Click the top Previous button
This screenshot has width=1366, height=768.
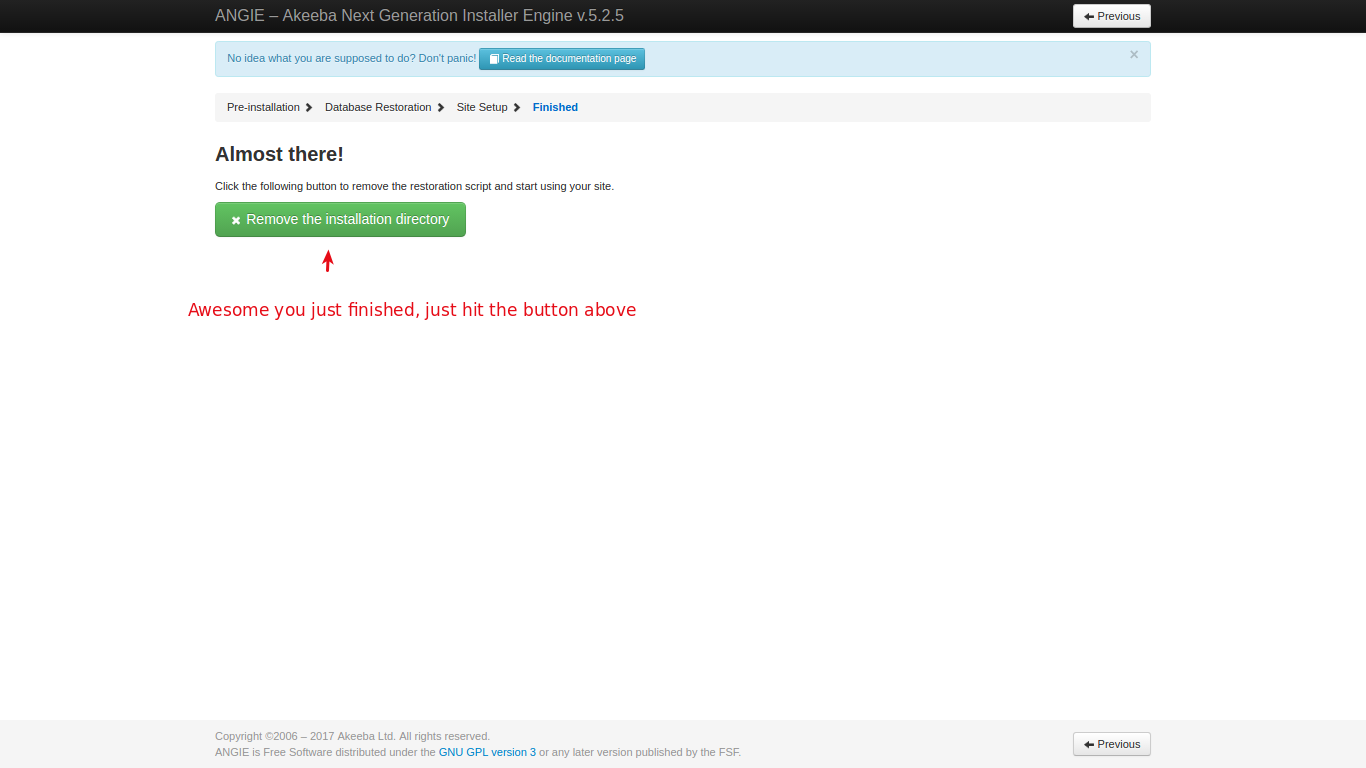click(1112, 16)
